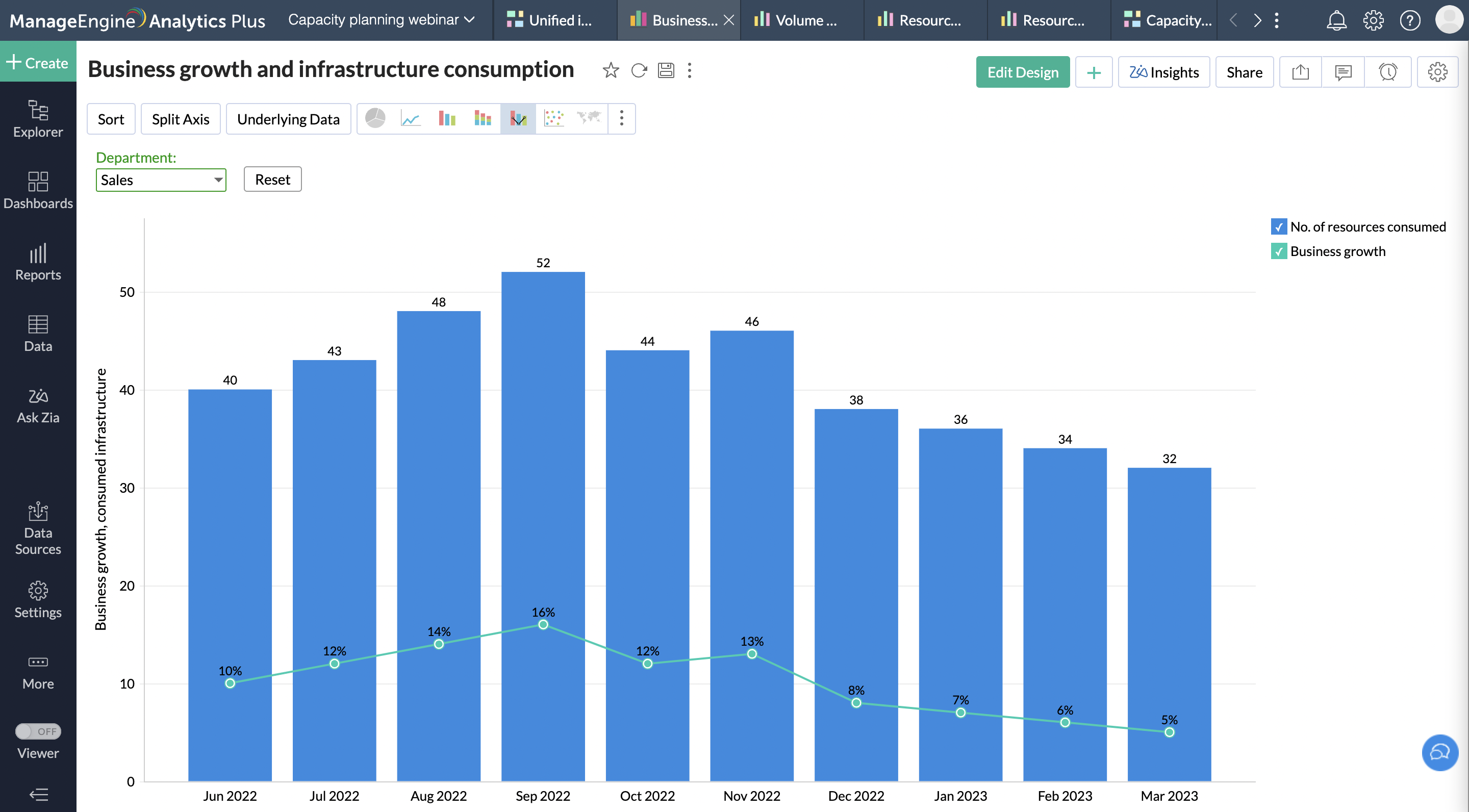
Task: Expand the Capacity planning webinar workspace dropdown
Action: tap(381, 20)
